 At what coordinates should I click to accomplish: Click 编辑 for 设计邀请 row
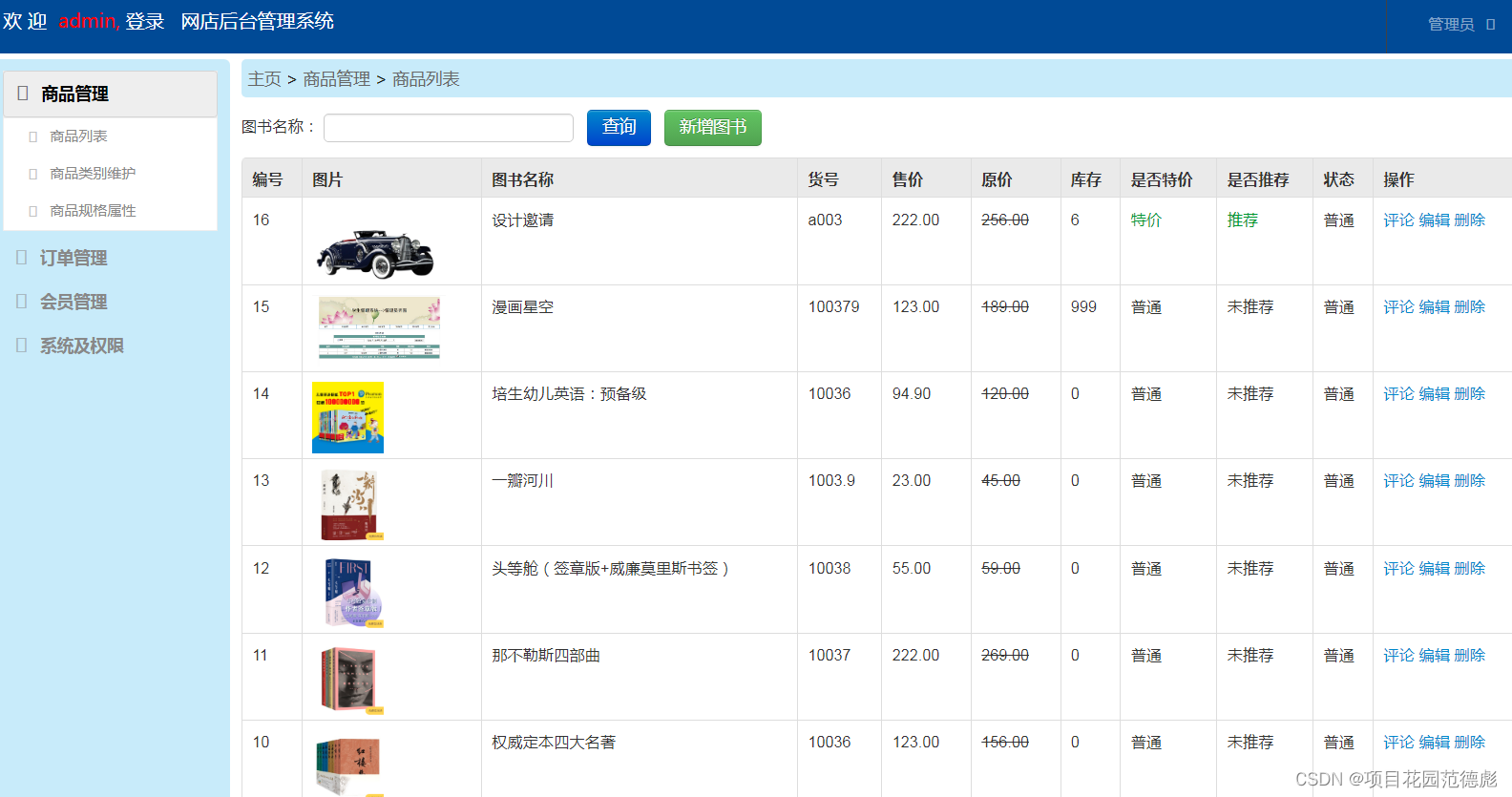(1434, 220)
